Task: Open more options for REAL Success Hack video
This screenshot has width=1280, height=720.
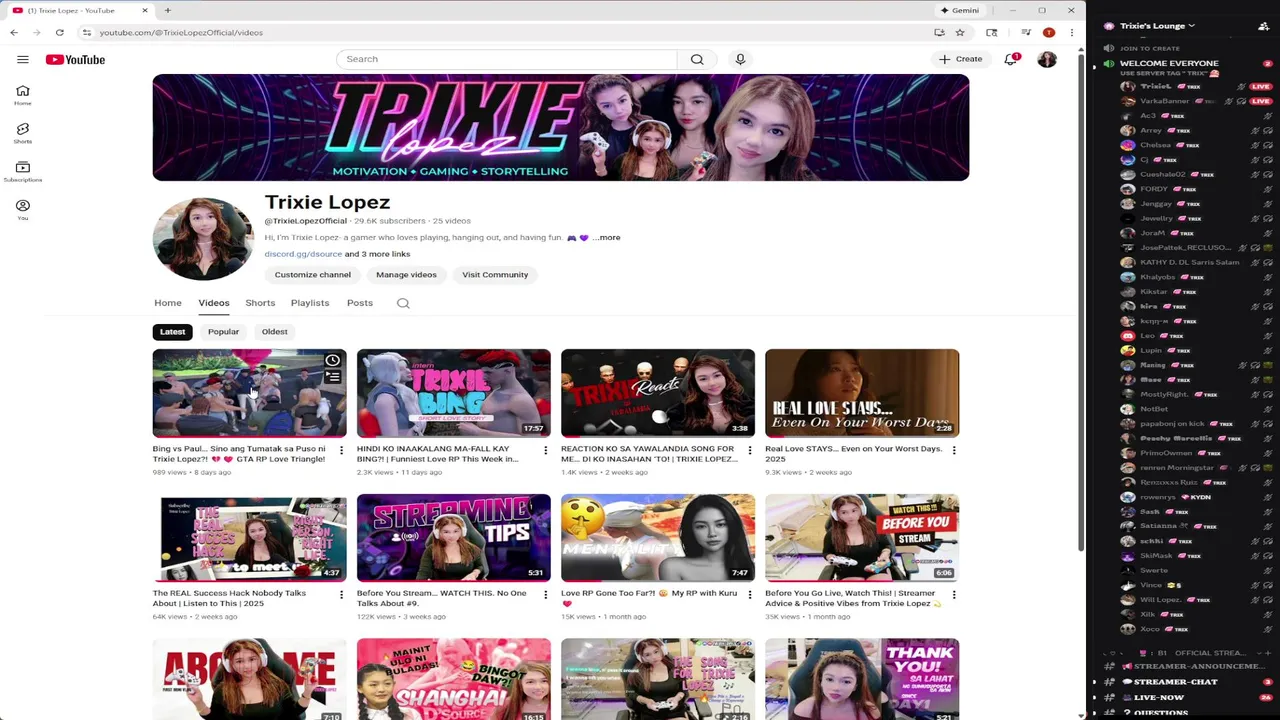Action: 341,595
